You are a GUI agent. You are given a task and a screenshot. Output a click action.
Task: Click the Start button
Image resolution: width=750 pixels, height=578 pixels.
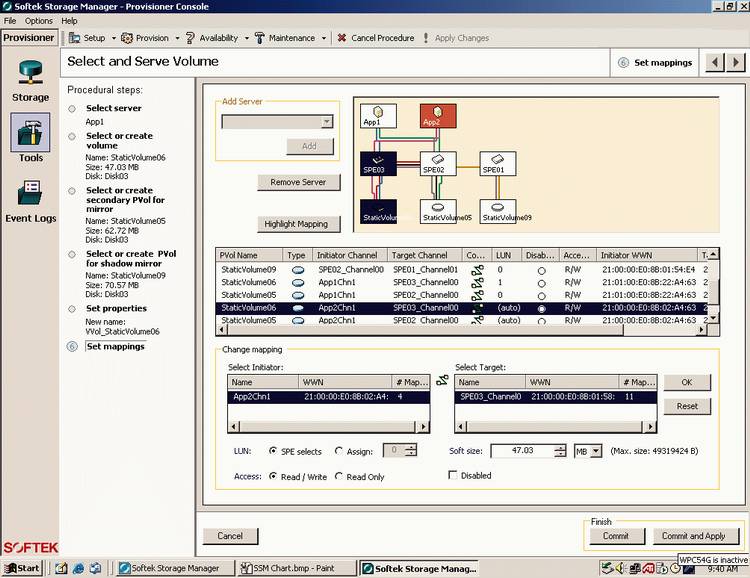click(22, 568)
